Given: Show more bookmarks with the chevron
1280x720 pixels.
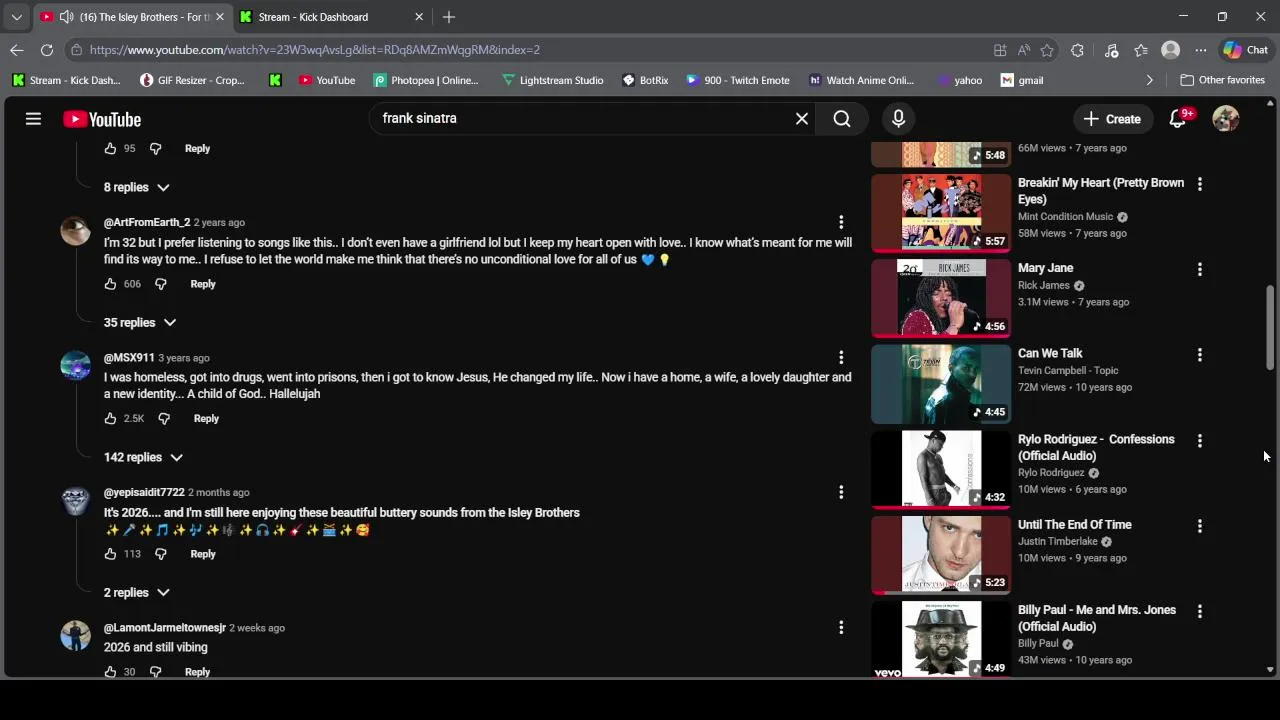Looking at the screenshot, I should pyautogui.click(x=1149, y=80).
